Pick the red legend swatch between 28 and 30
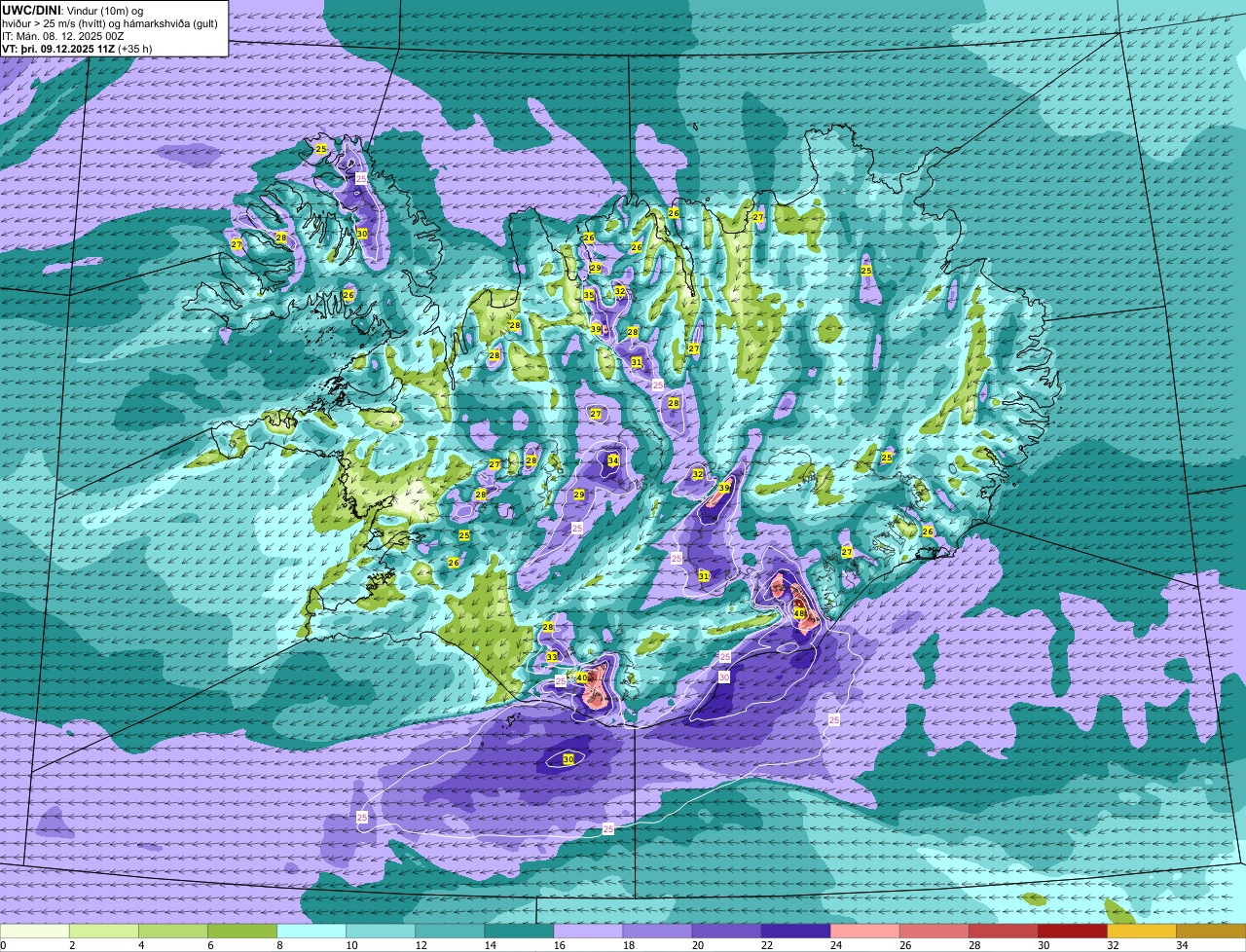The image size is (1246, 952). coord(1003,932)
